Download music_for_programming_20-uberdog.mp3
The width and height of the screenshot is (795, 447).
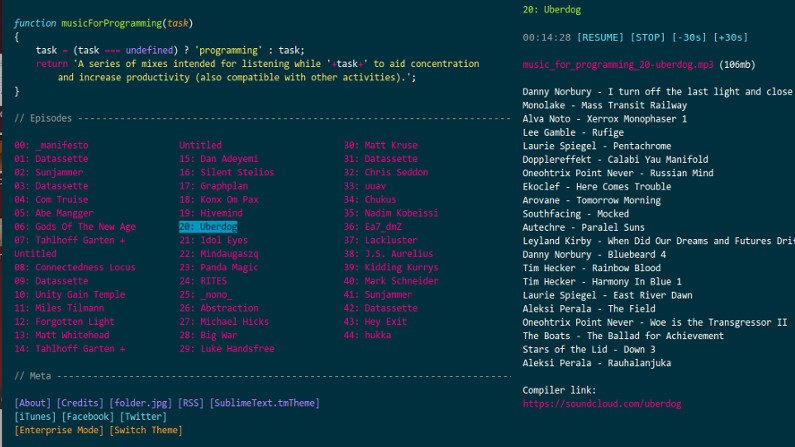(x=618, y=65)
